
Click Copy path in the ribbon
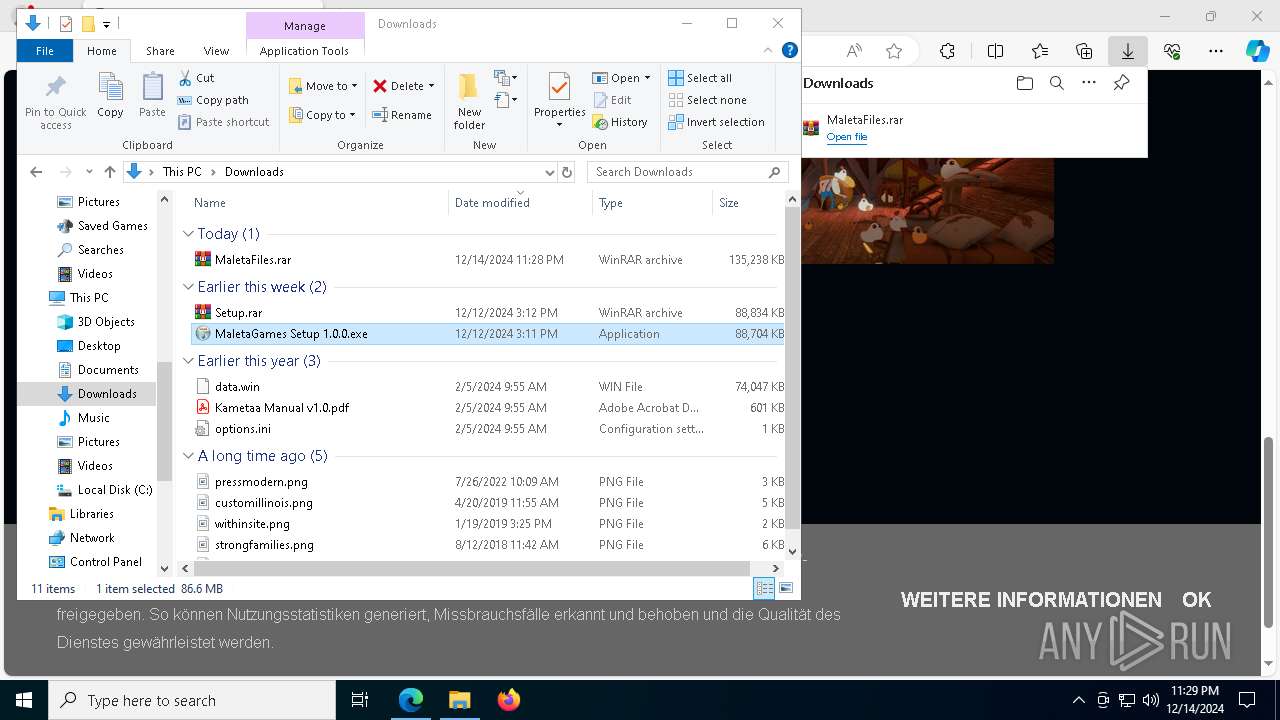click(213, 100)
